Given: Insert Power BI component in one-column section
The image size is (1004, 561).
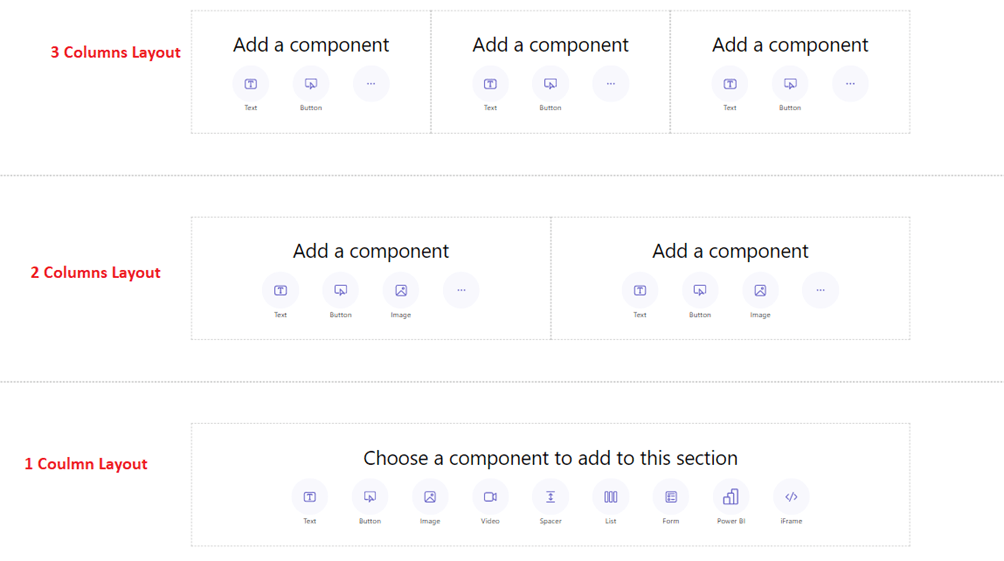Looking at the screenshot, I should coord(731,497).
